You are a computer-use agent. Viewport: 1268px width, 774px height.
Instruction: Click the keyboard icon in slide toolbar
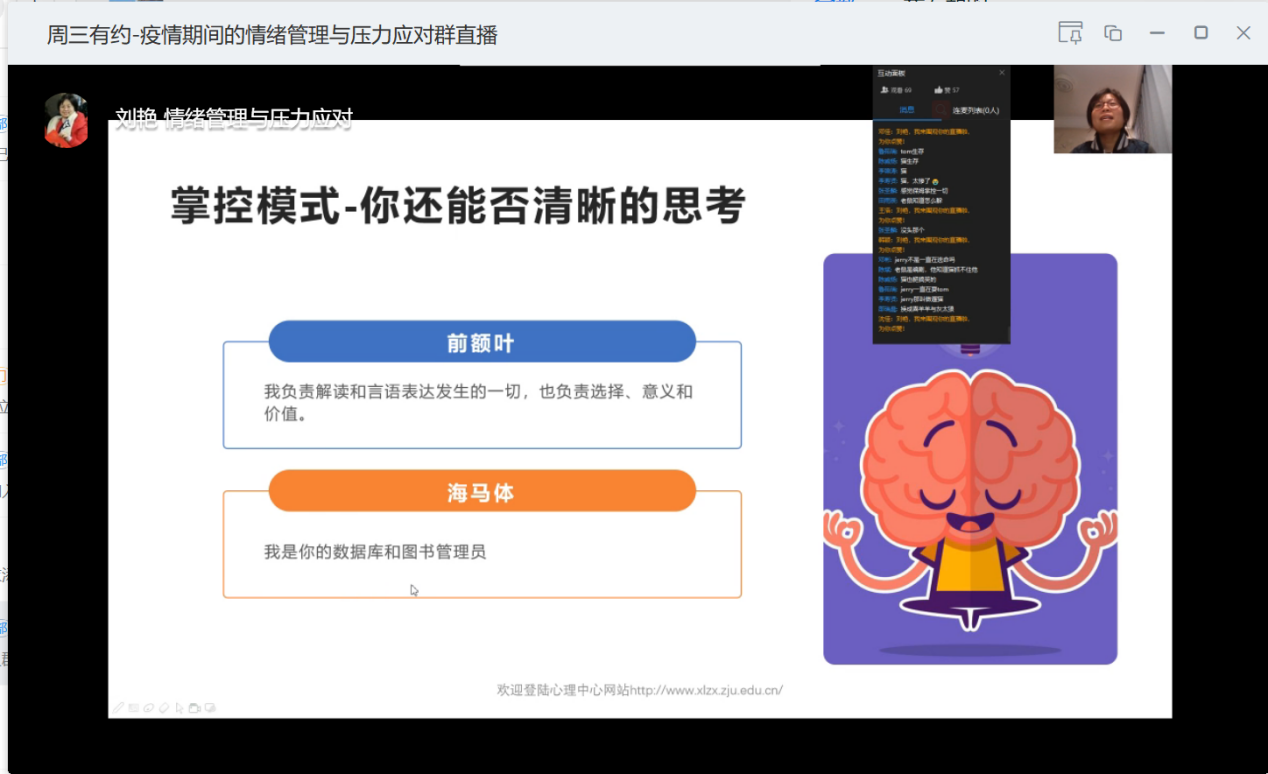click(133, 708)
